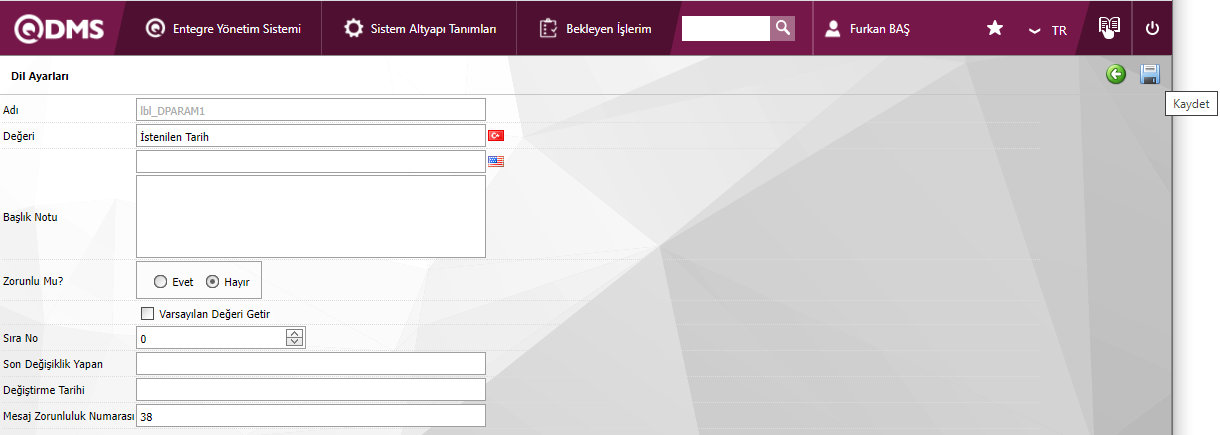
Task: Expand the TR language dropdown
Action: [x=1048, y=30]
